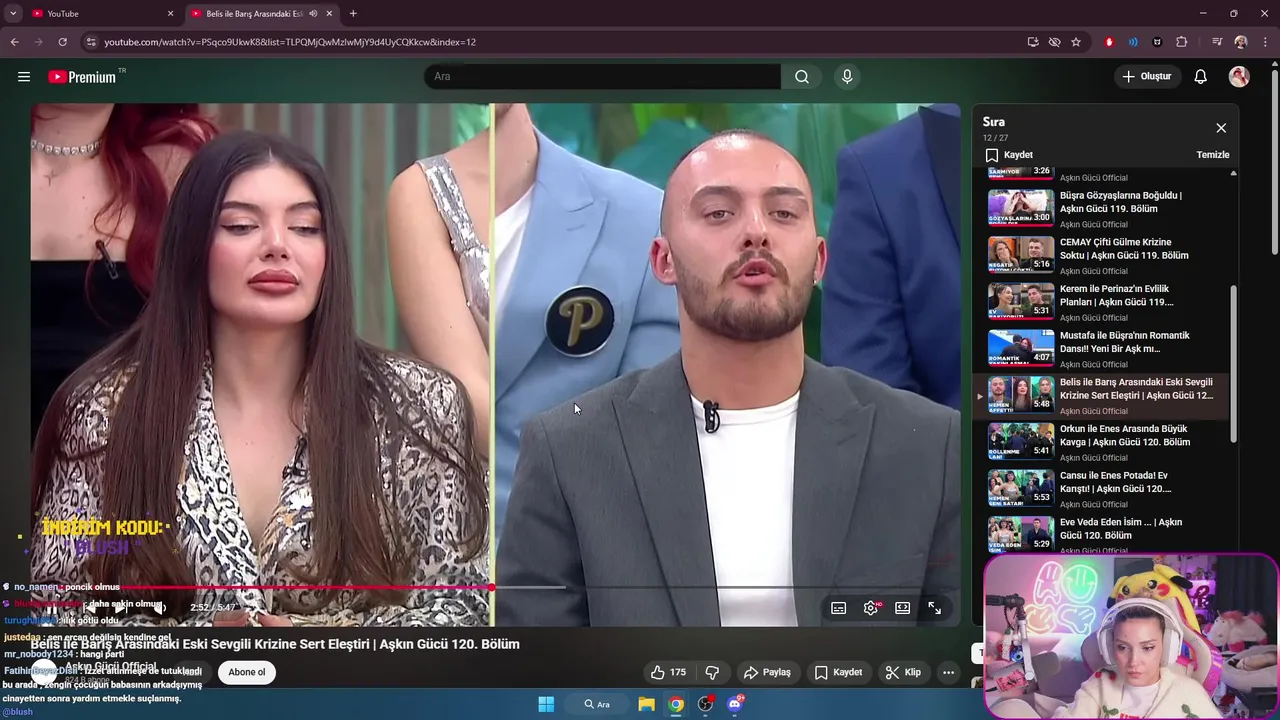
Task: Open Chrome media controls
Action: point(1216,42)
